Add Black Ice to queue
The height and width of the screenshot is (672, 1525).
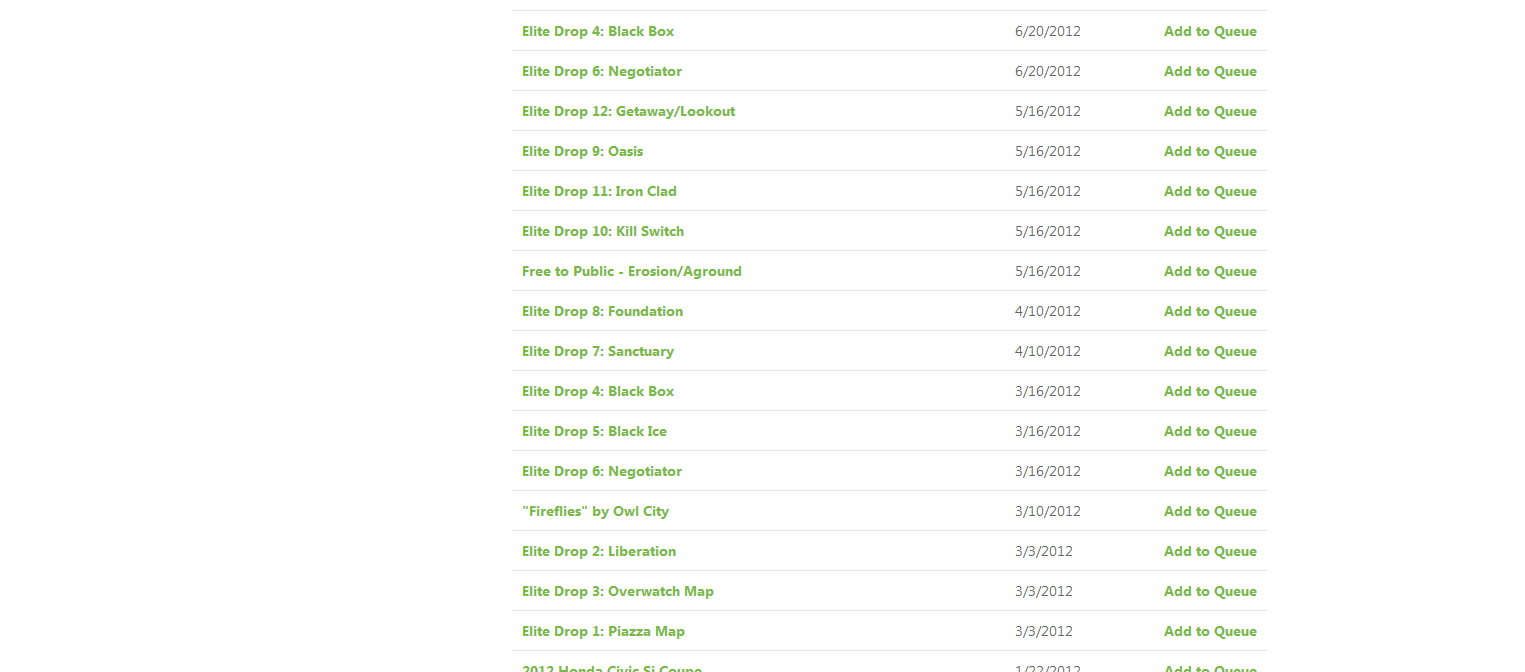click(x=1210, y=431)
